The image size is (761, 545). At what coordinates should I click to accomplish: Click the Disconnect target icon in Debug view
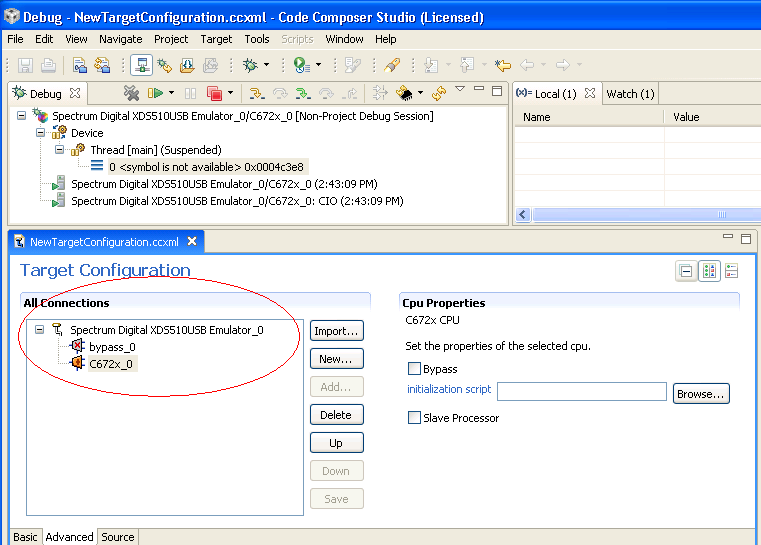tap(131, 93)
